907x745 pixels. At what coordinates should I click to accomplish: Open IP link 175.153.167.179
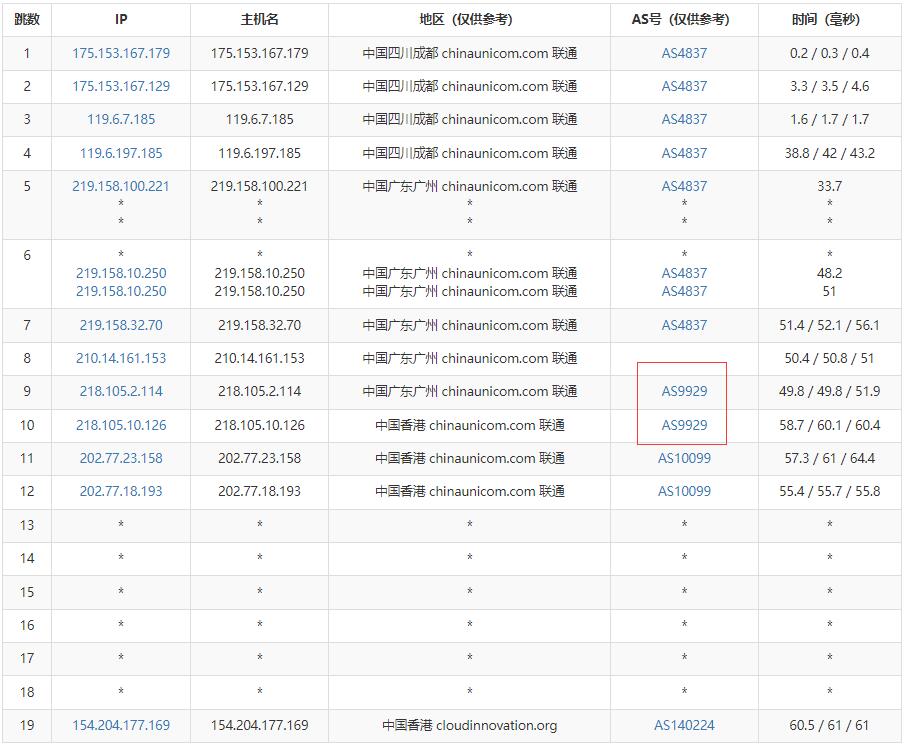[121, 53]
